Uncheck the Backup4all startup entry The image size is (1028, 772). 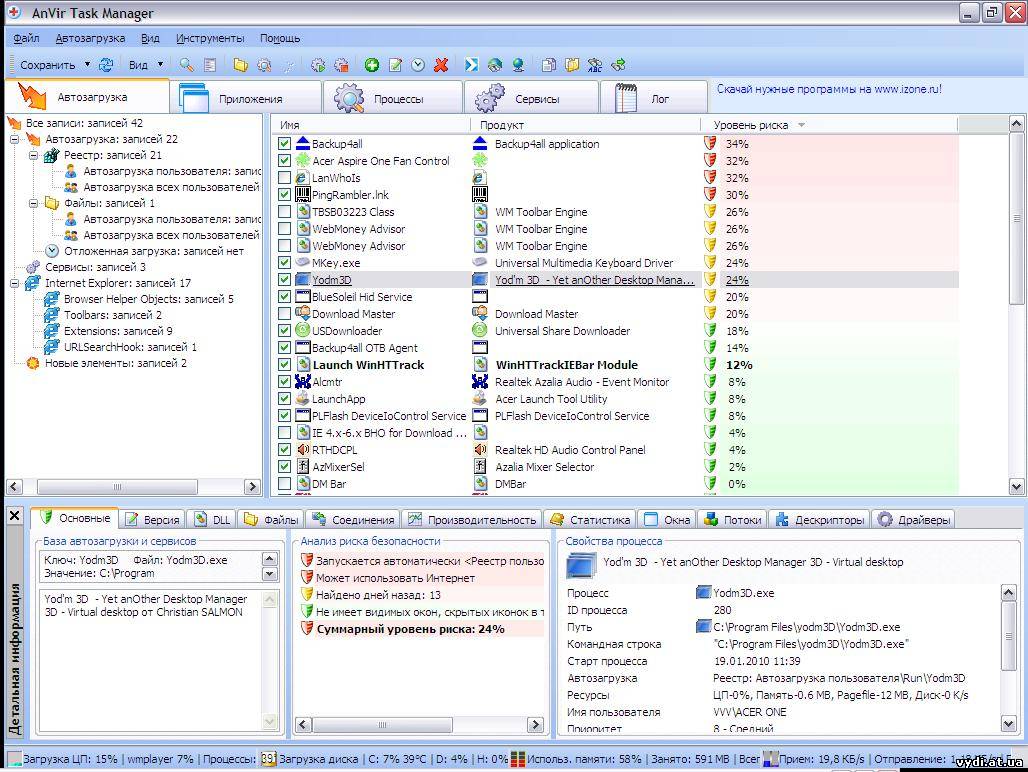coord(285,144)
